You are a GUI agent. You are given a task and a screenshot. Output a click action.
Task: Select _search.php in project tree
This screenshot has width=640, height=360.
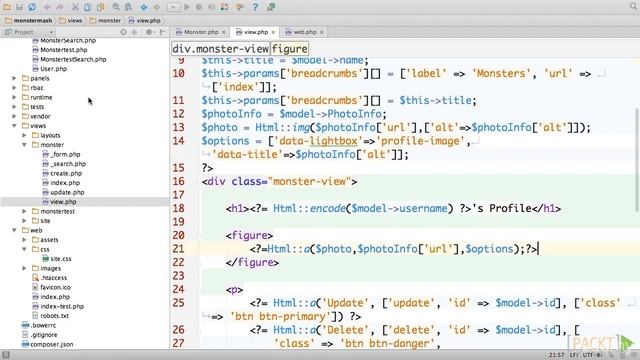64,164
